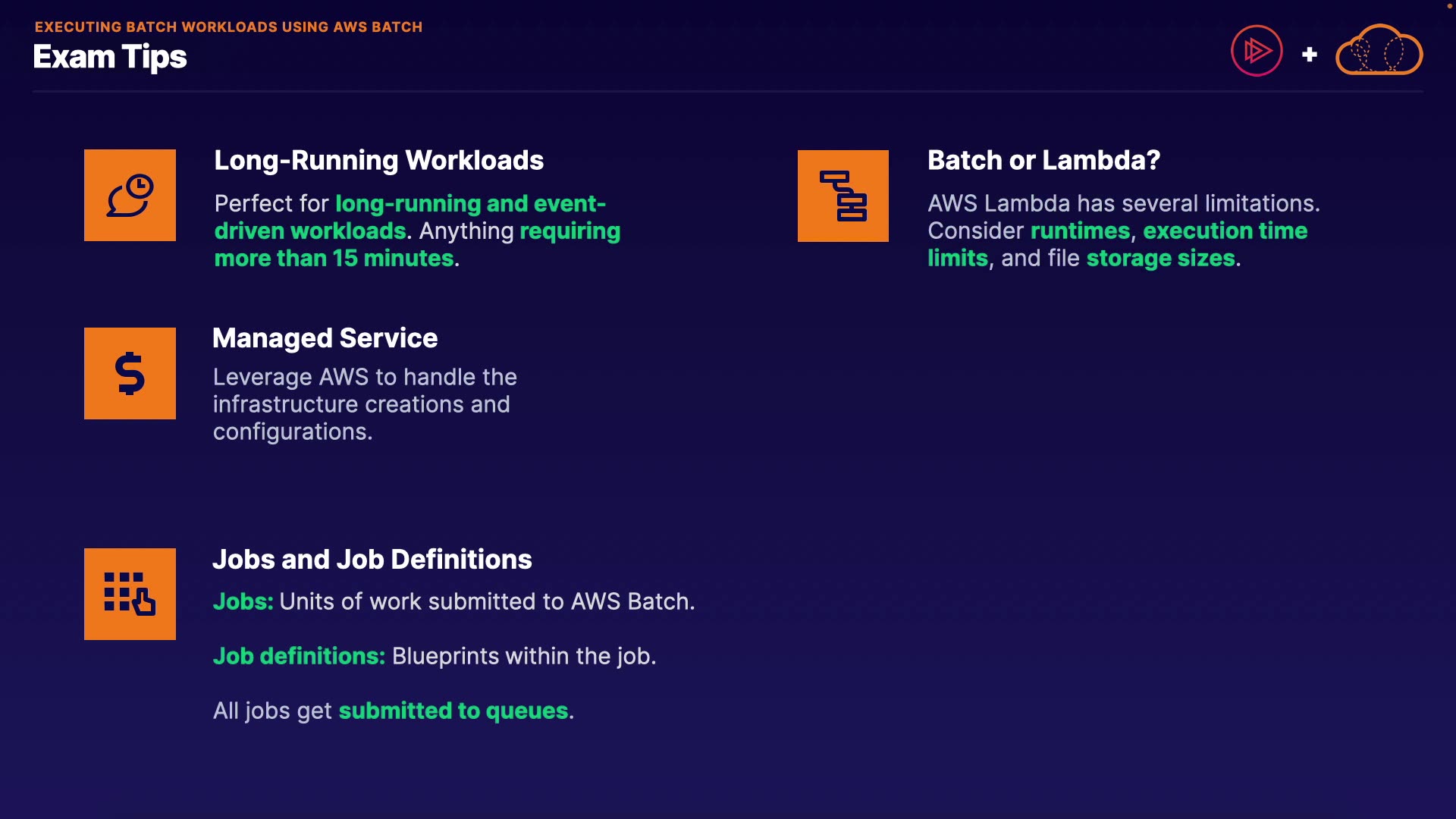Click the dollar sign Managed Service icon
The image size is (1456, 819).
click(x=130, y=373)
